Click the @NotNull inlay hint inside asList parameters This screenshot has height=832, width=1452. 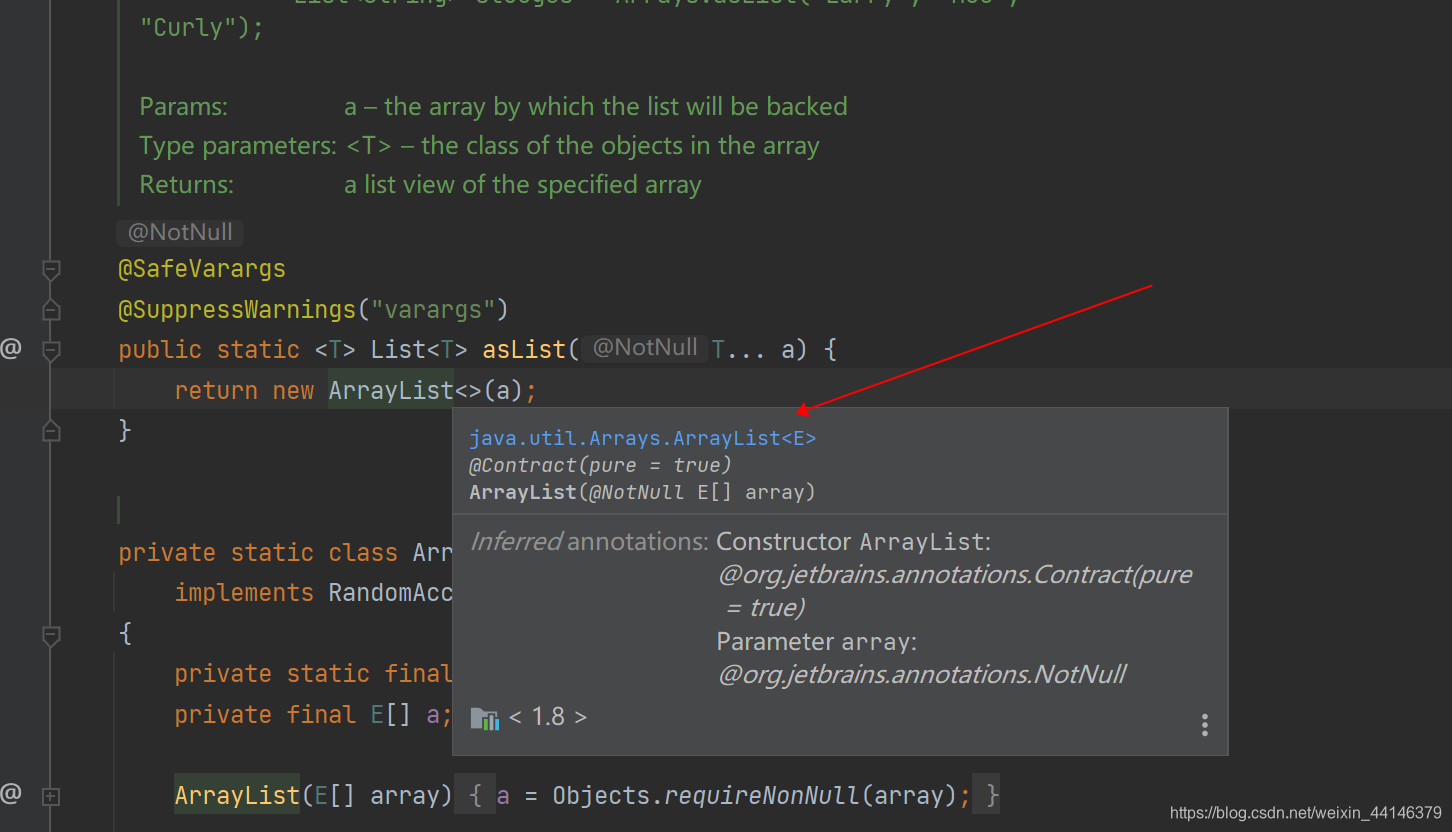644,347
